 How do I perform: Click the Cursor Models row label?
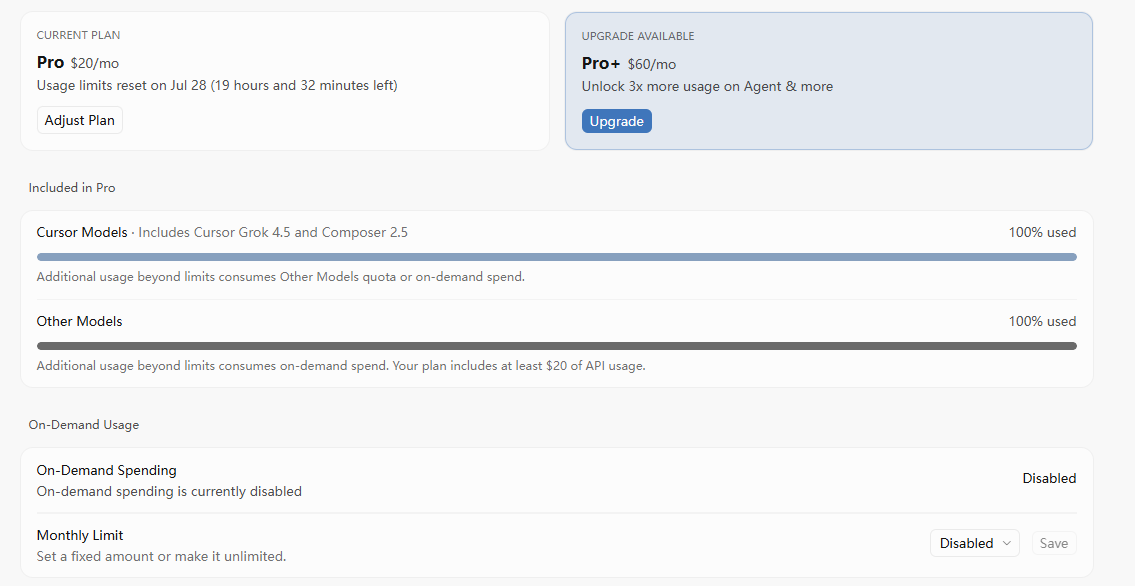[x=82, y=232]
